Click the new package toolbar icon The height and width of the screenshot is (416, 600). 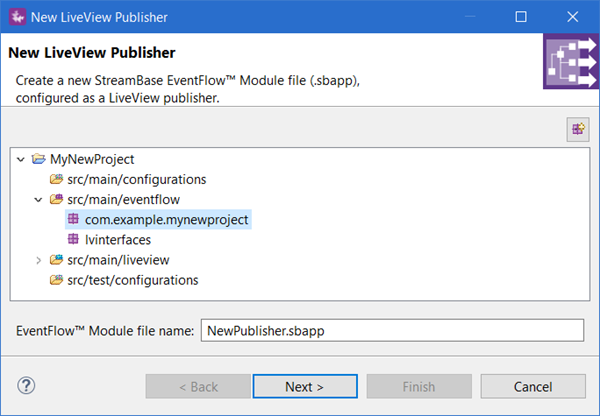577,128
